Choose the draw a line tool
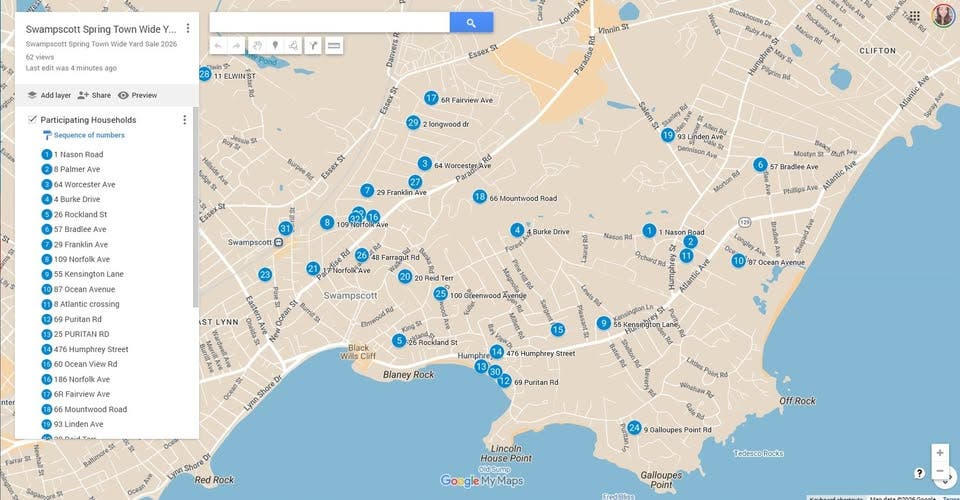960x500 pixels. 293,45
